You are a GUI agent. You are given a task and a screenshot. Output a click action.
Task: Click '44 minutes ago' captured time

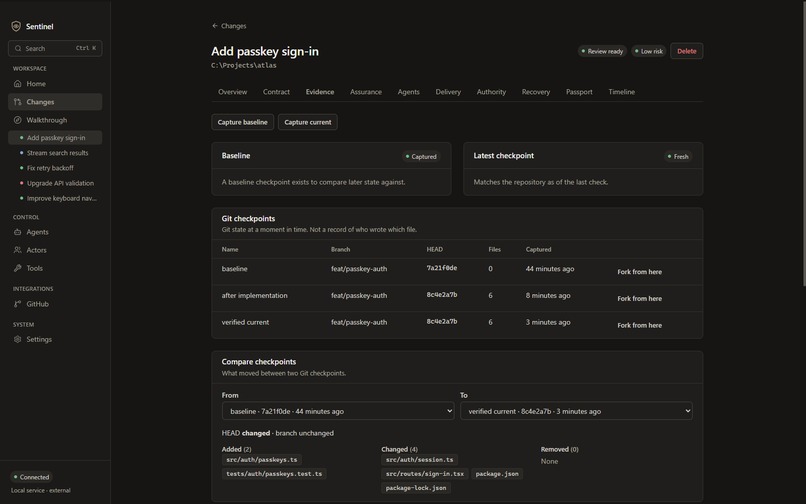coord(549,269)
